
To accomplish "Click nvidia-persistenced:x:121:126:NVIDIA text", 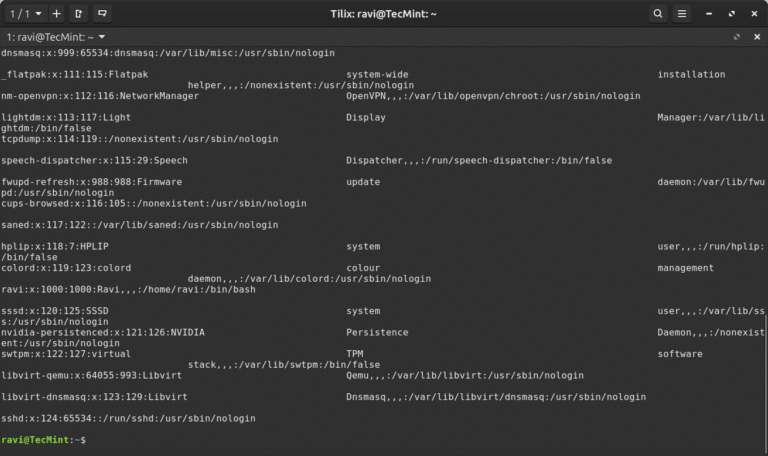I will (x=103, y=333).
